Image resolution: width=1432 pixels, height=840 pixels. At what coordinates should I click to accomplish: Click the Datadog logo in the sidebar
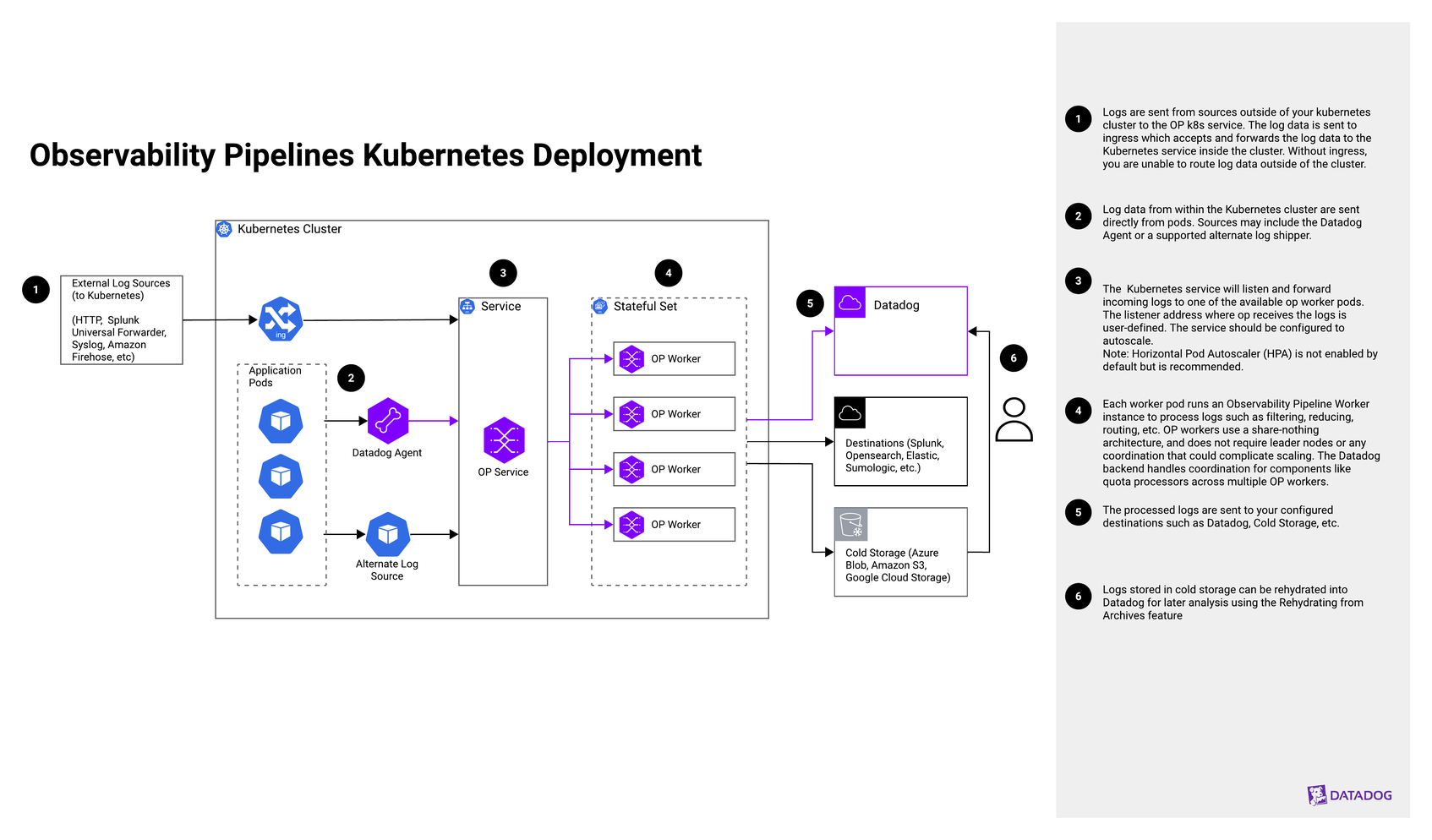[1349, 795]
